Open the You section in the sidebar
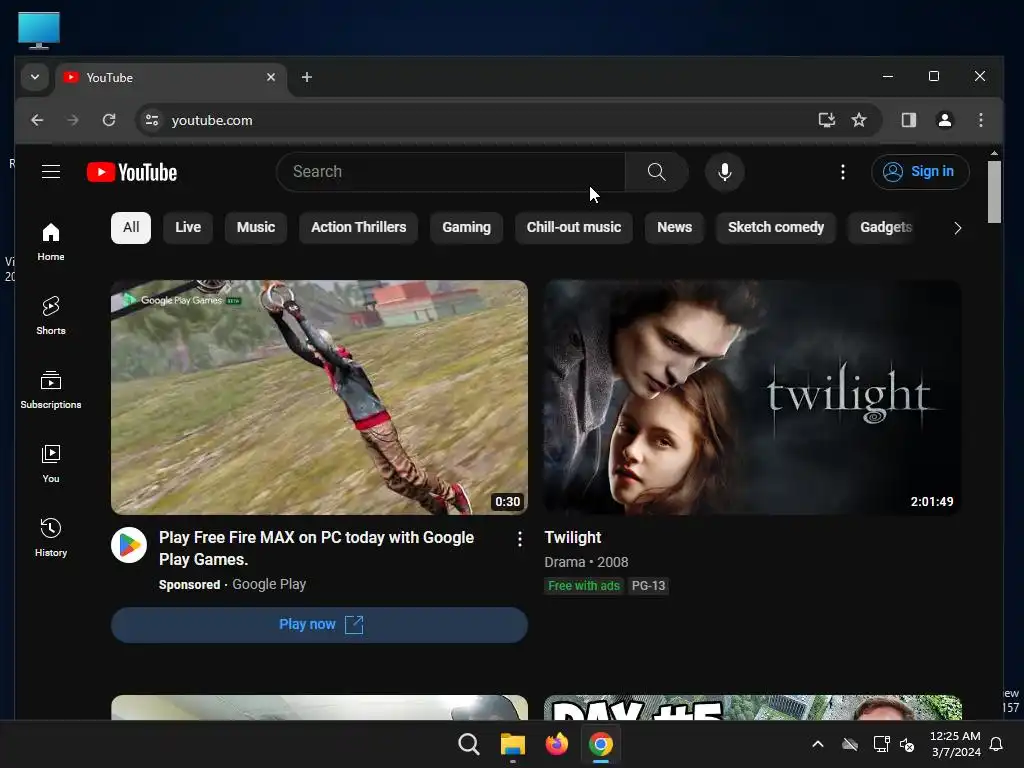Viewport: 1024px width, 768px height. [x=51, y=464]
